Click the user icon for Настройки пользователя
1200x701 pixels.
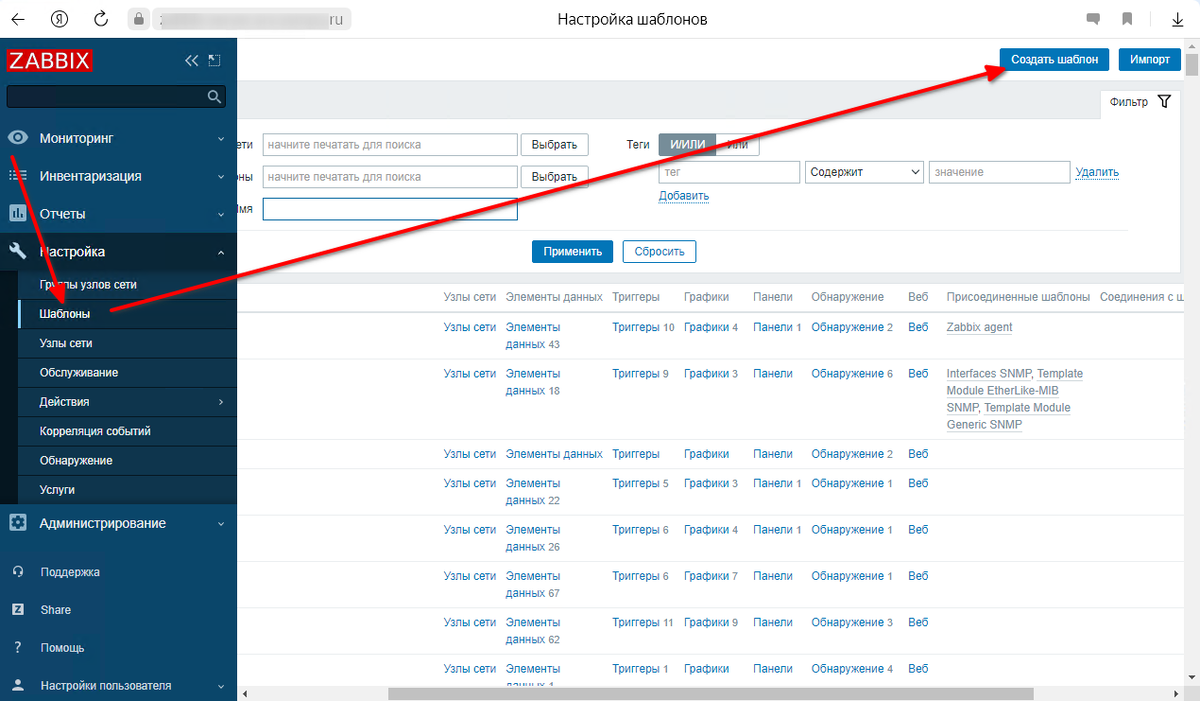[x=17, y=685]
